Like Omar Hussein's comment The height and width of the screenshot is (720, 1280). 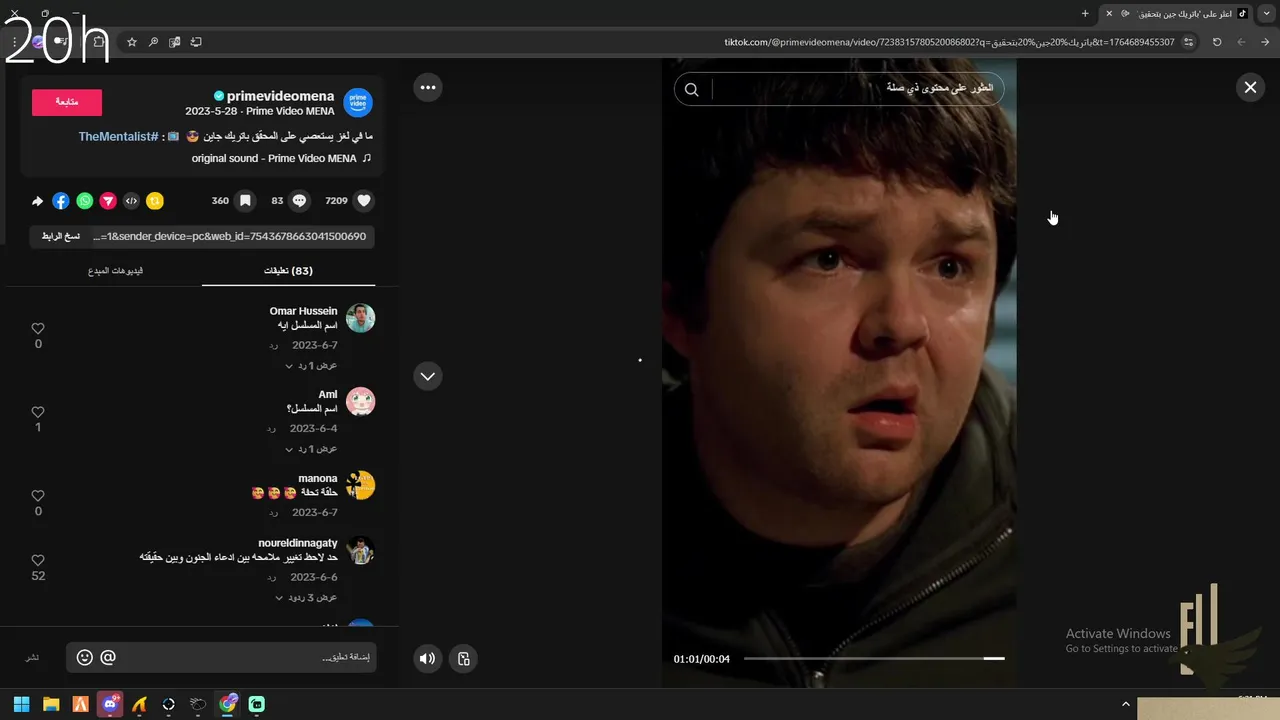click(38, 328)
